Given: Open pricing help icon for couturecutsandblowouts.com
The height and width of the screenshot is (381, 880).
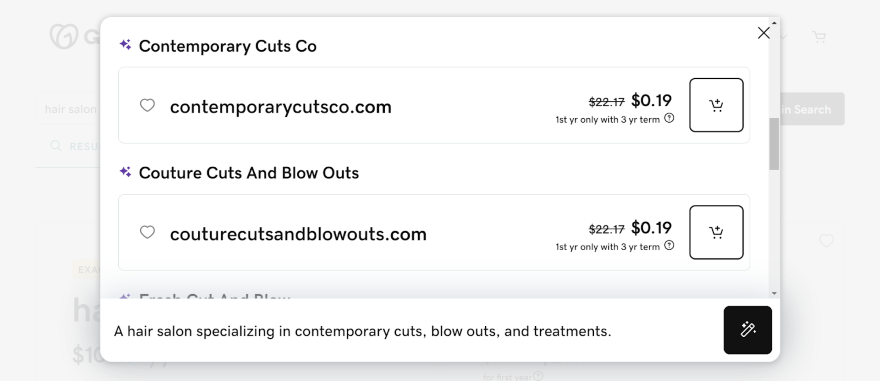Looking at the screenshot, I should pos(669,245).
